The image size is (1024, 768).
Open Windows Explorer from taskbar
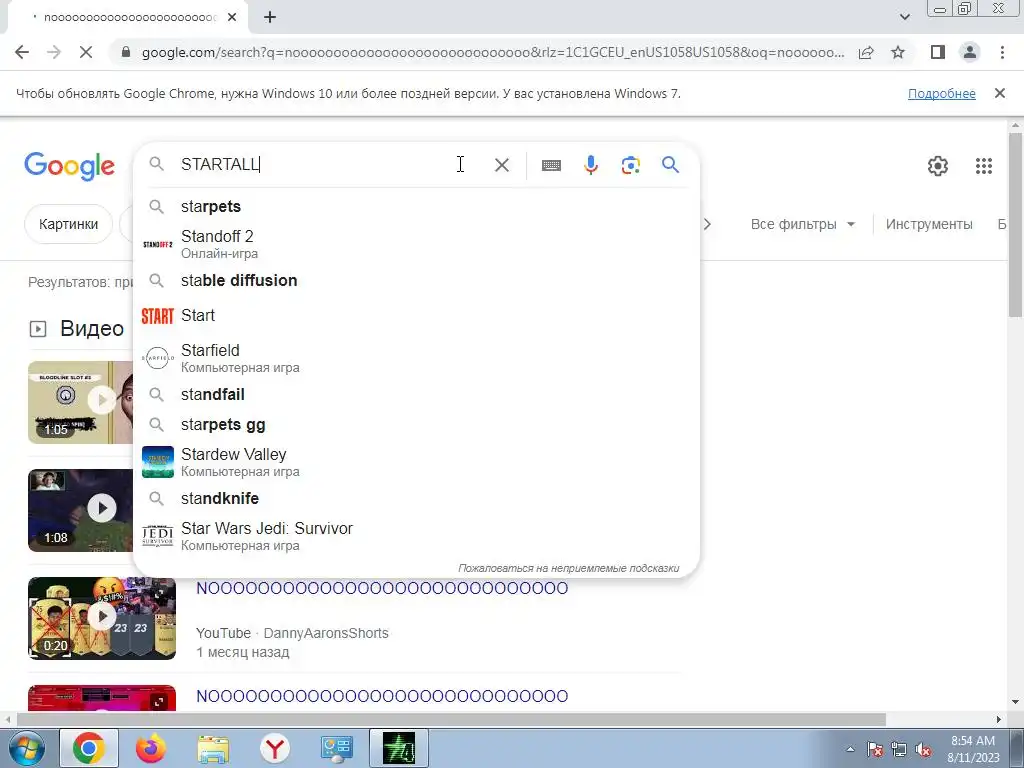coord(213,749)
